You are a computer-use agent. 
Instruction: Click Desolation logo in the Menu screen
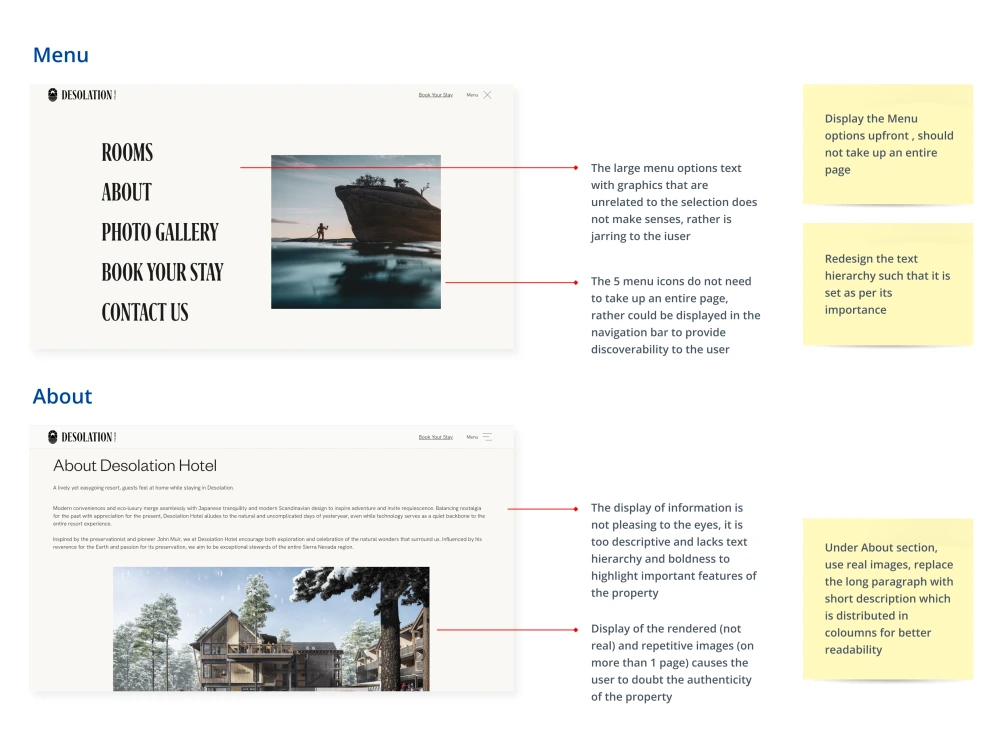click(82, 95)
